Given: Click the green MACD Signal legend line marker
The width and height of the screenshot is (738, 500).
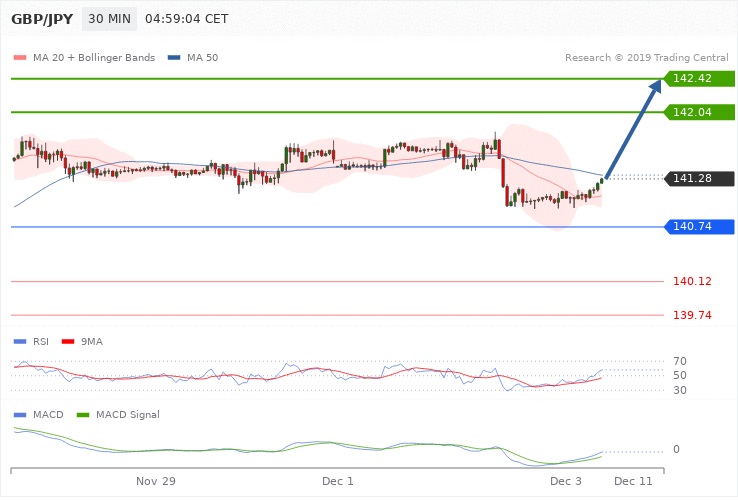Looking at the screenshot, I should (x=83, y=414).
